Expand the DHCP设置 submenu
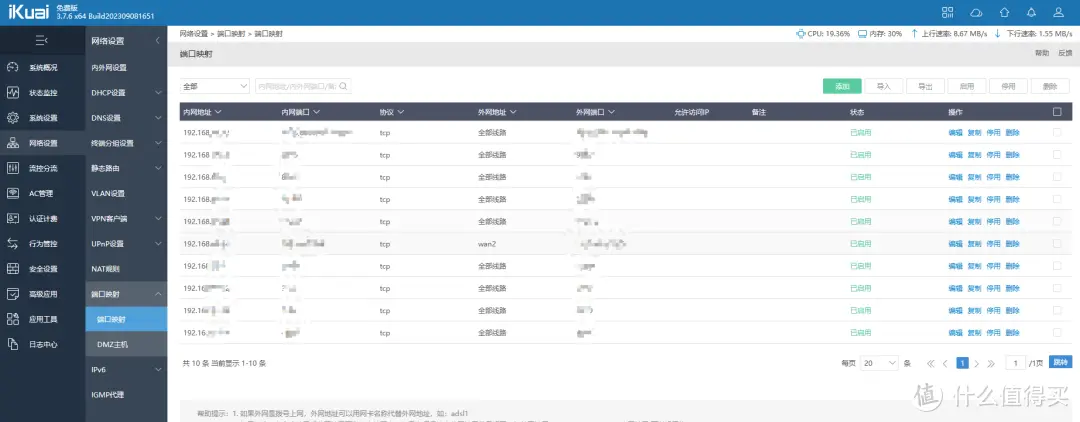This screenshot has width=1080, height=422. (125, 93)
